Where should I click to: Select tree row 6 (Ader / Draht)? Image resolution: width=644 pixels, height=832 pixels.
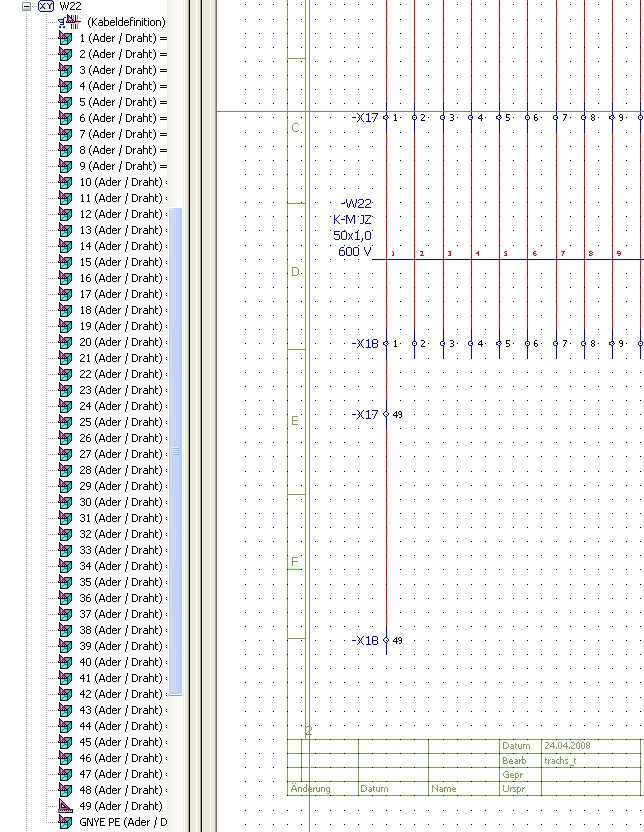pos(123,118)
